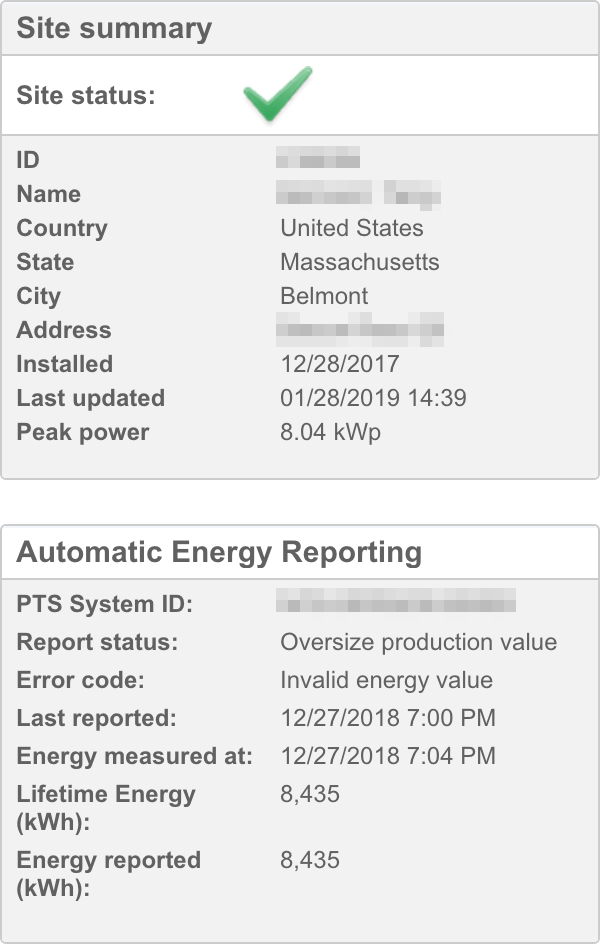The image size is (600, 944).
Task: Click the 12/27/2018 7:04 PM measured time
Action: pos(388,756)
